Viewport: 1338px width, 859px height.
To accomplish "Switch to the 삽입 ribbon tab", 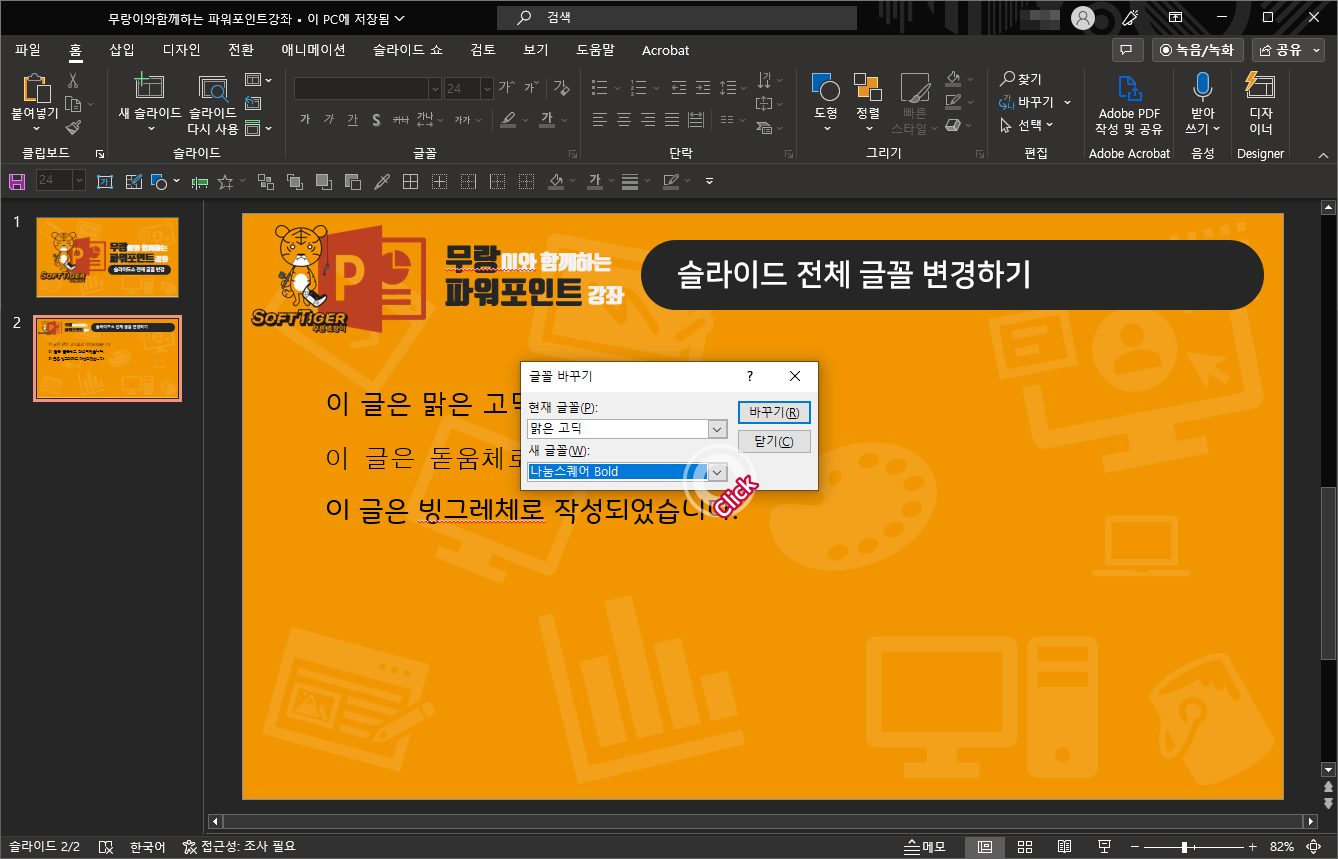I will pyautogui.click(x=121, y=49).
